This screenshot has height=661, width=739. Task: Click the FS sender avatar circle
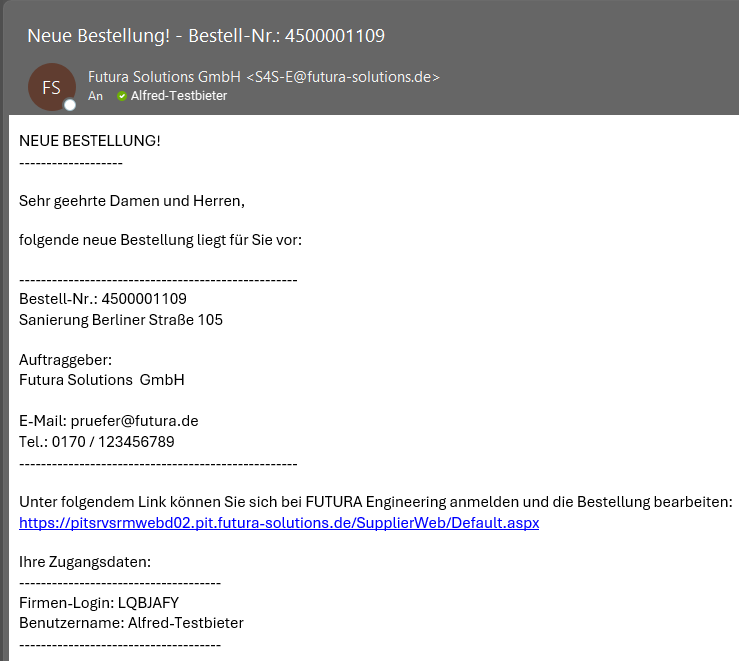[51, 87]
